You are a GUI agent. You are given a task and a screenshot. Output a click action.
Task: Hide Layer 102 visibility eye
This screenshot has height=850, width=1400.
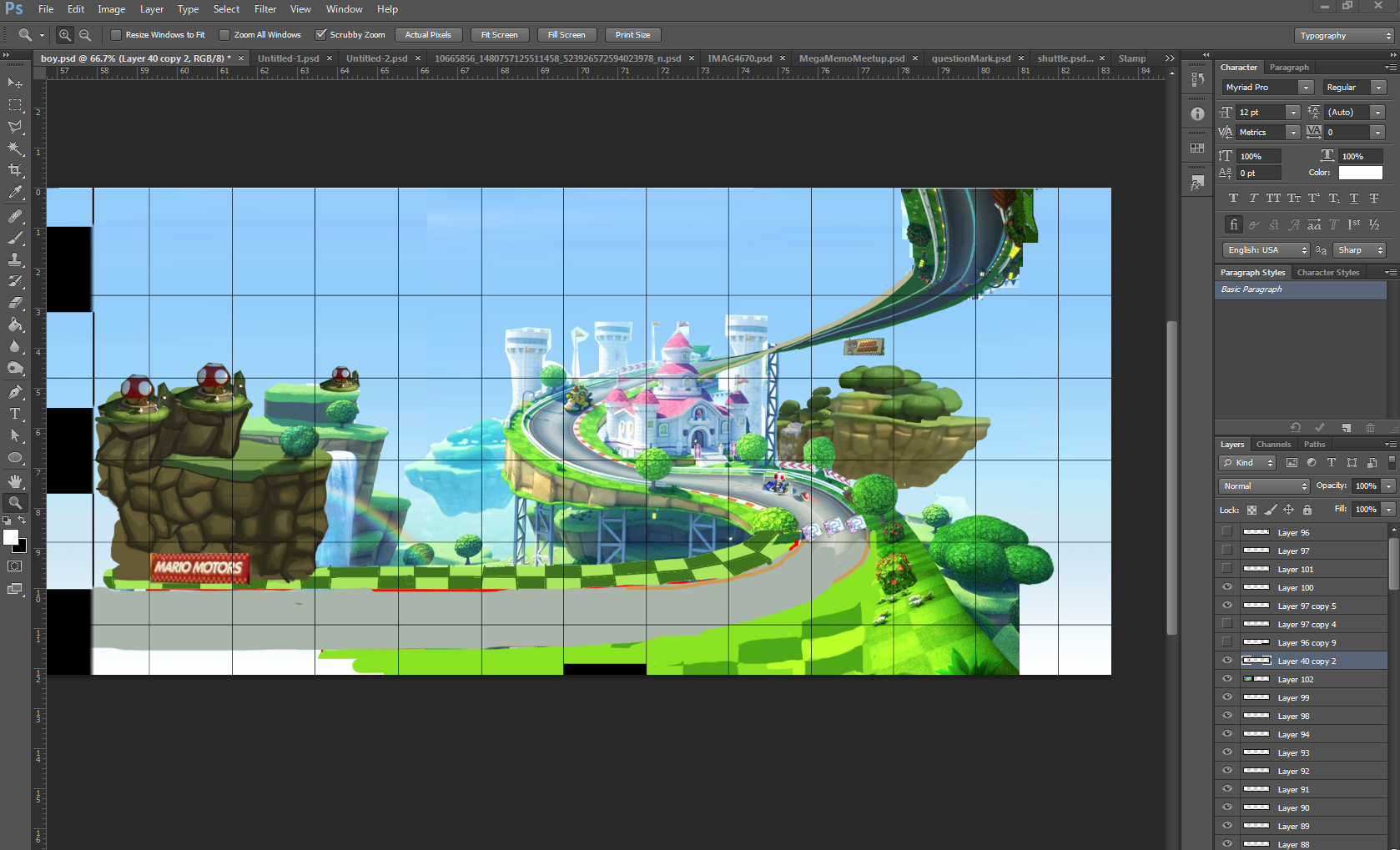[x=1226, y=679]
